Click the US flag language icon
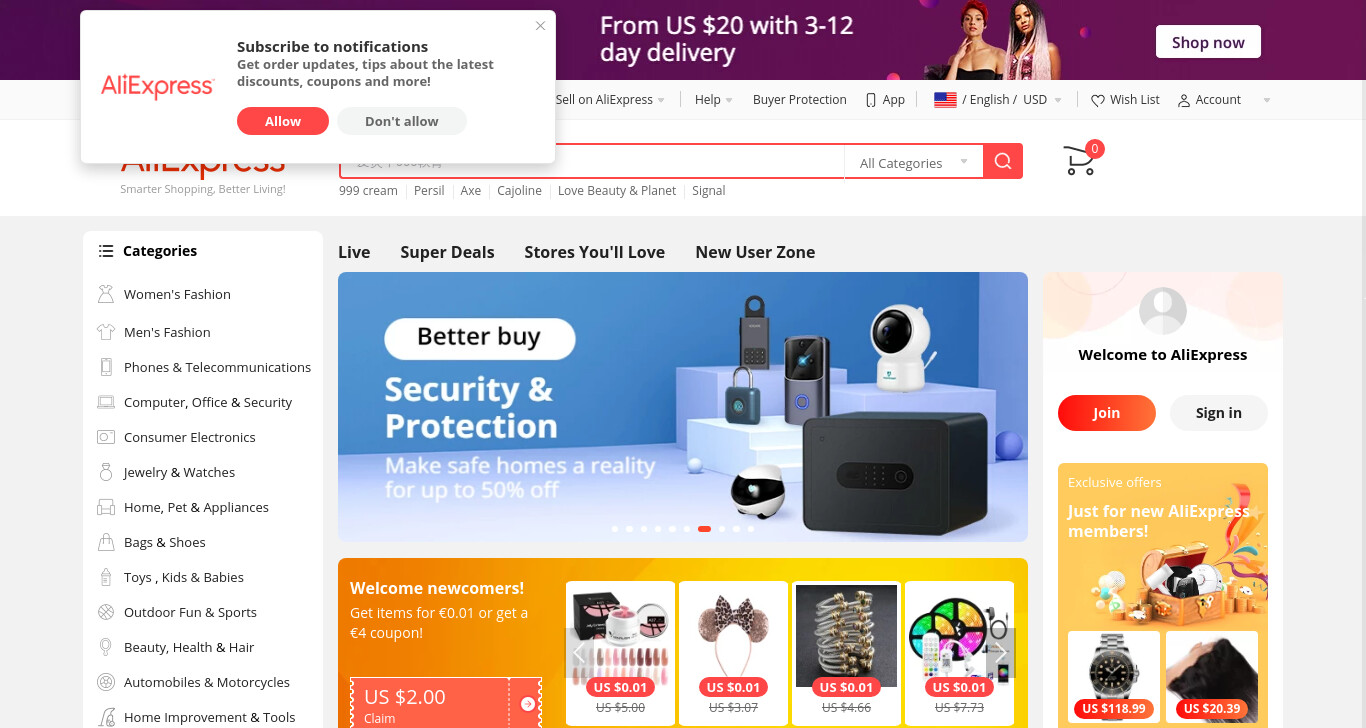The image size is (1366, 728). point(945,100)
